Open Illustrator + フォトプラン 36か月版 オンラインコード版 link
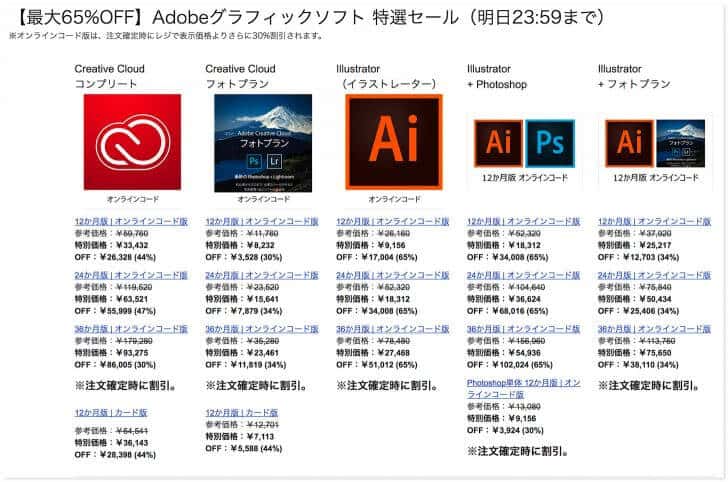Viewport: 728px width, 482px height. pos(655,329)
